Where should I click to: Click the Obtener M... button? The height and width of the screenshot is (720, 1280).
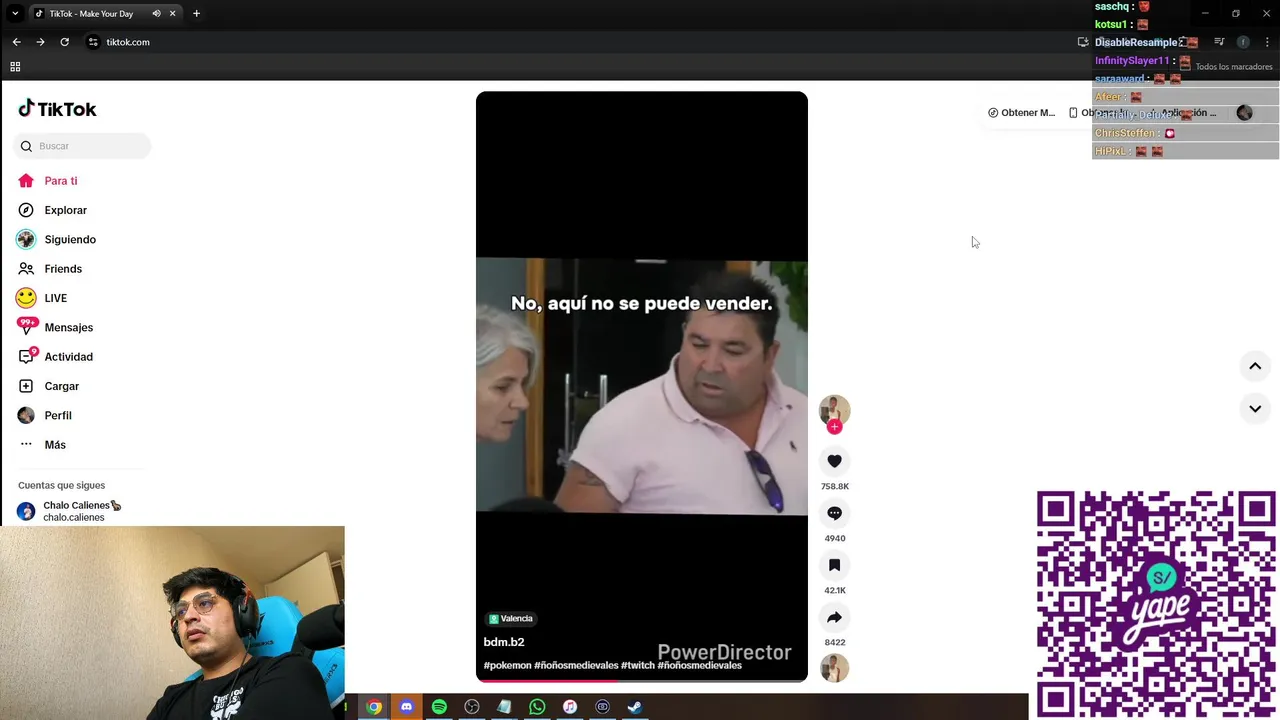click(1021, 113)
